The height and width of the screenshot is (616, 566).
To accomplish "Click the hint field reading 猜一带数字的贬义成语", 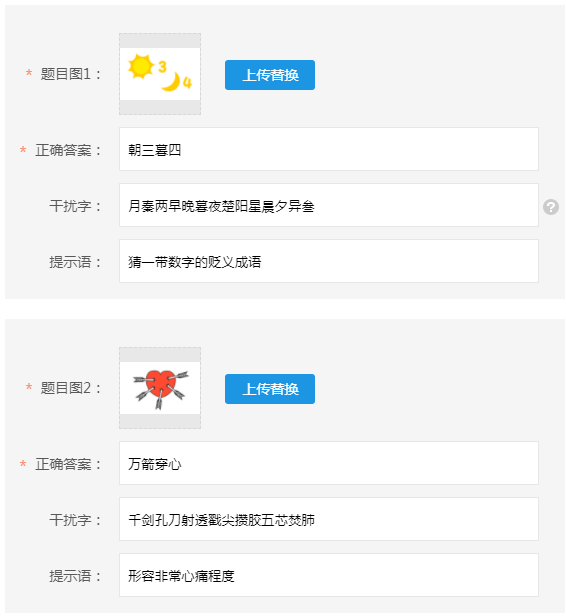I will tap(329, 261).
